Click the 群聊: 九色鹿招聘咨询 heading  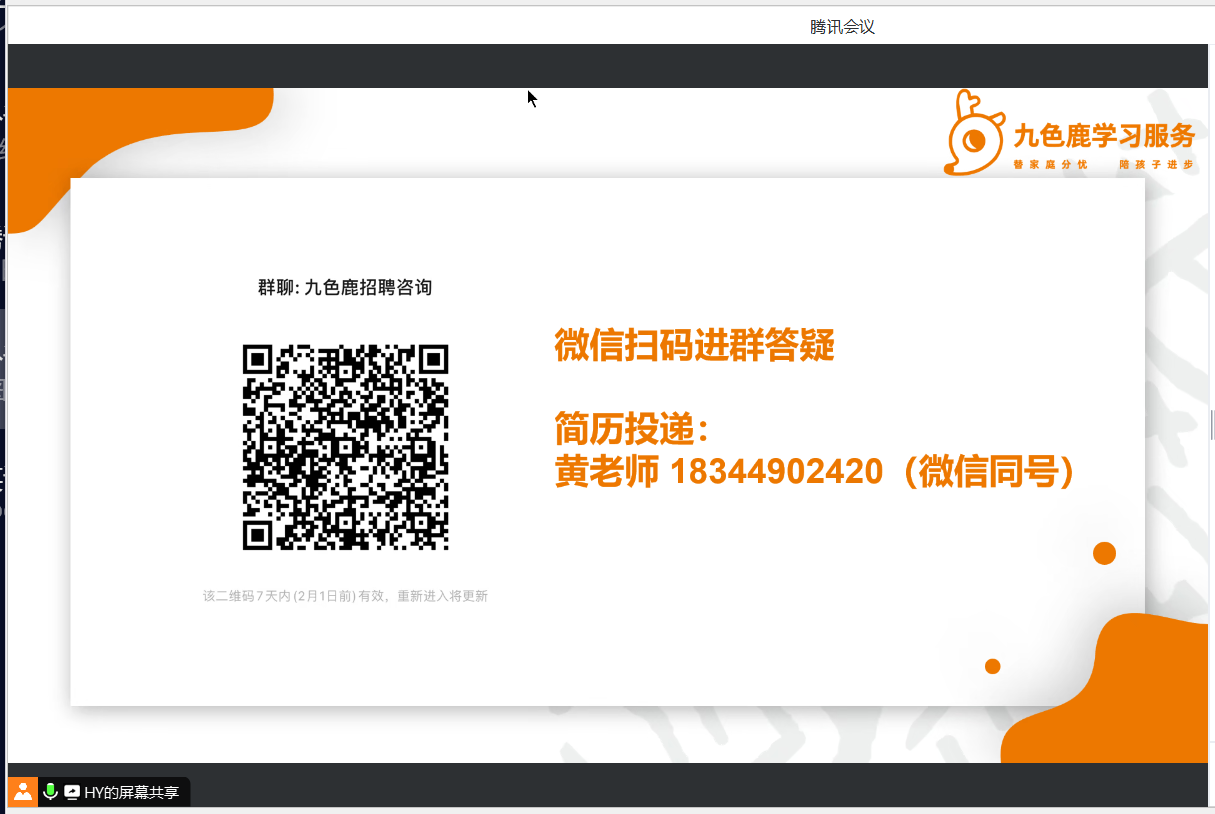point(345,288)
